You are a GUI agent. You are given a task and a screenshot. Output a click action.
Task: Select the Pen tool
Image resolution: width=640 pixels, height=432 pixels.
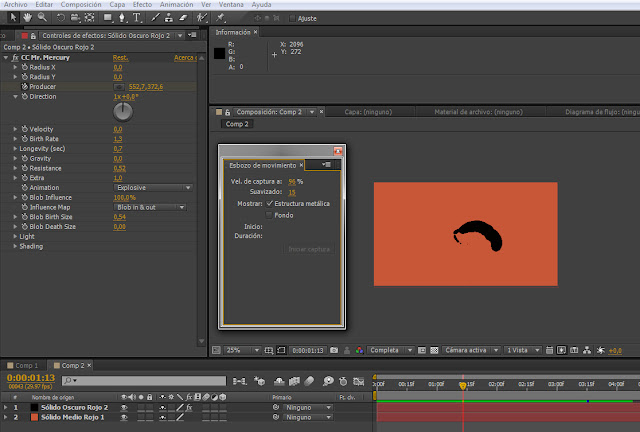click(x=121, y=18)
